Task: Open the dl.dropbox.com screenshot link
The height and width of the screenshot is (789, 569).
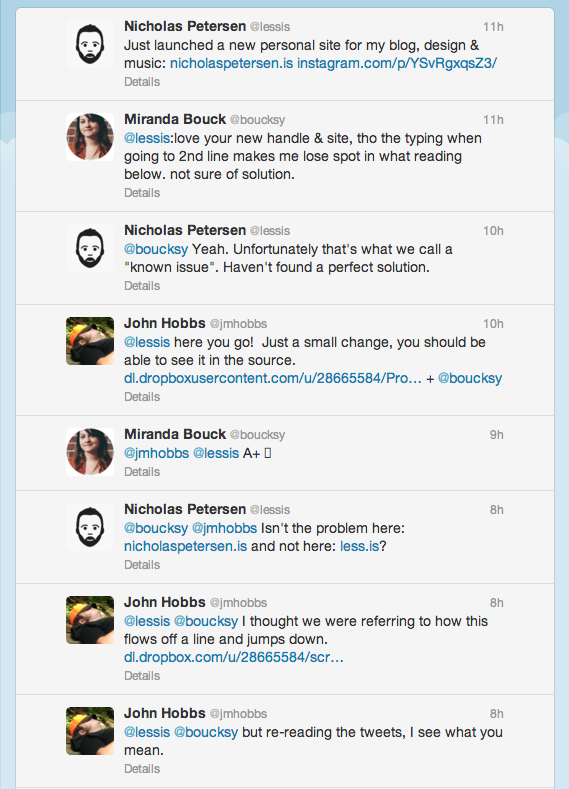Action: pos(234,657)
